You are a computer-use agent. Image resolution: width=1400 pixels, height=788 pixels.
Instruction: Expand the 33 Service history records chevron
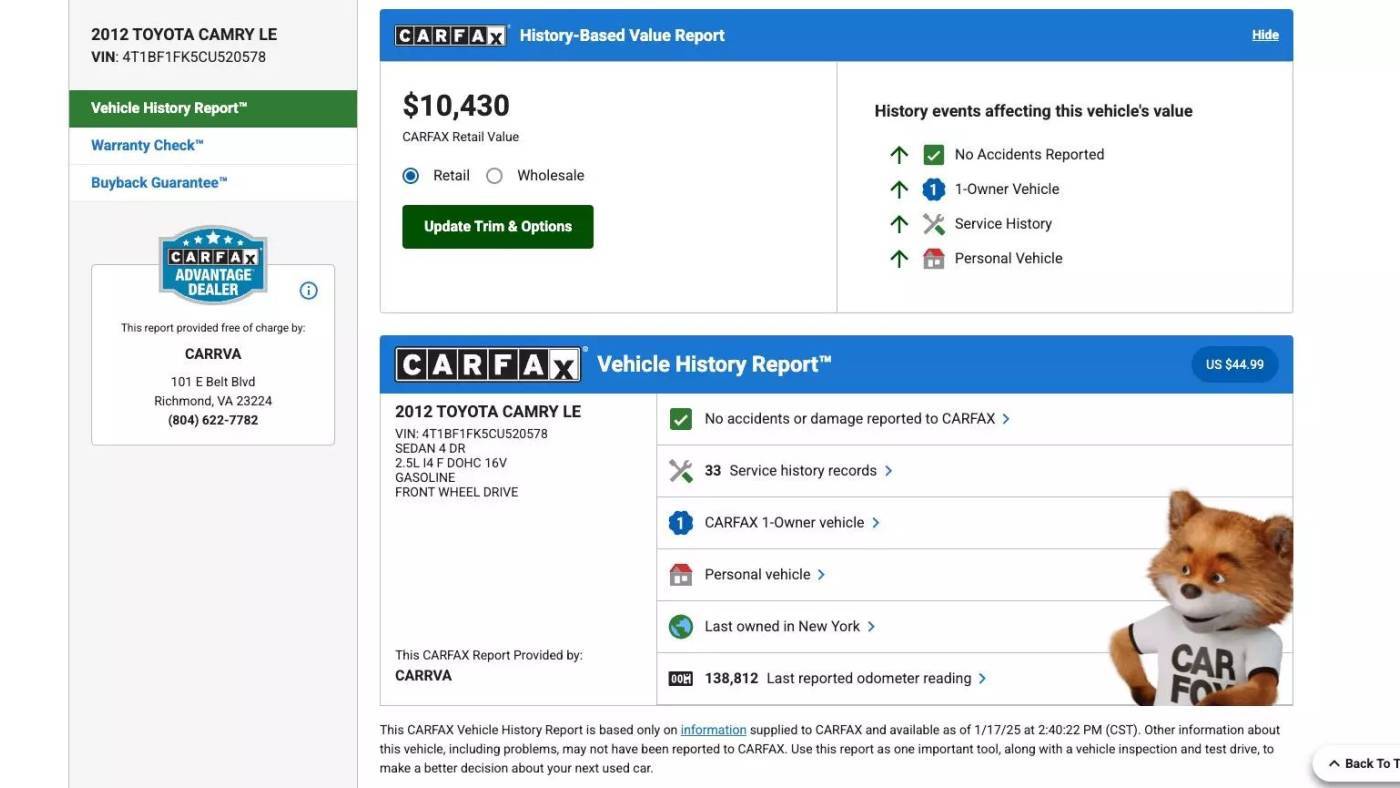click(x=888, y=471)
